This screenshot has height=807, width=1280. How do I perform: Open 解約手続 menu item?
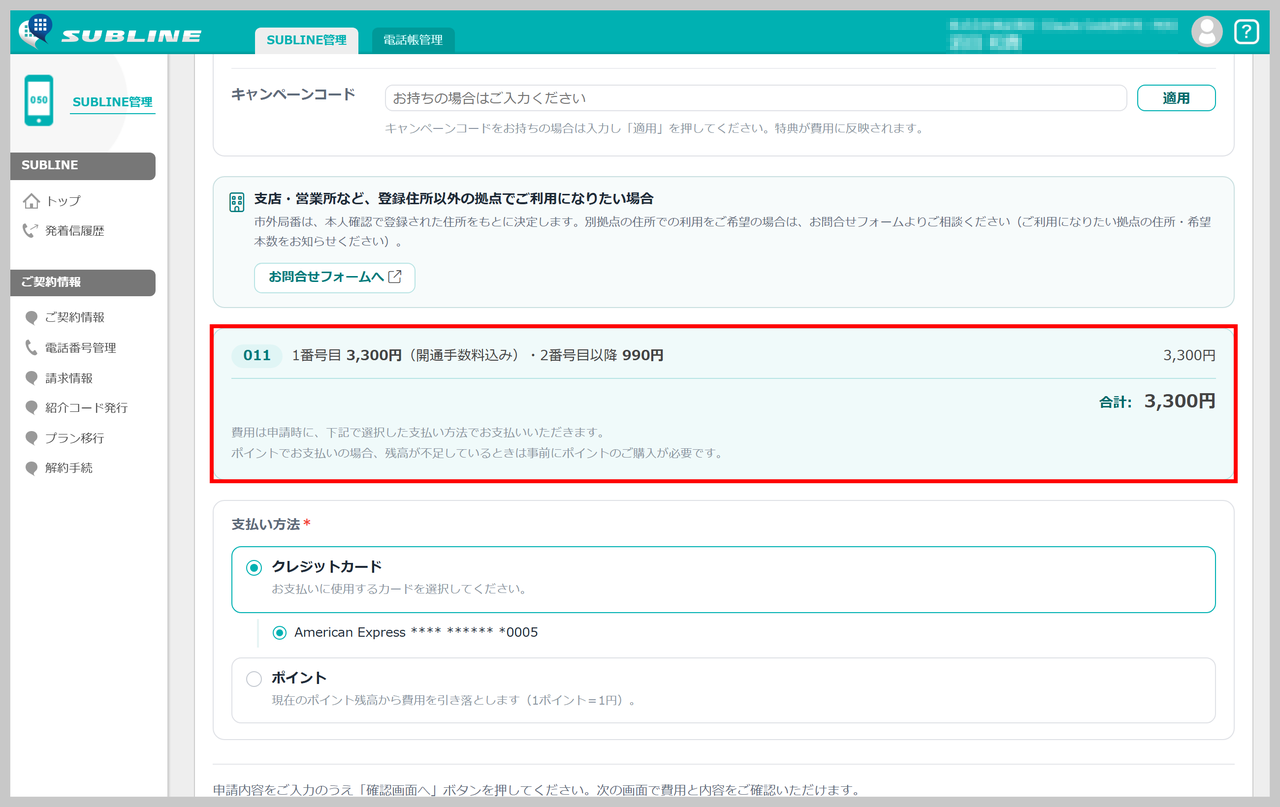click(69, 468)
